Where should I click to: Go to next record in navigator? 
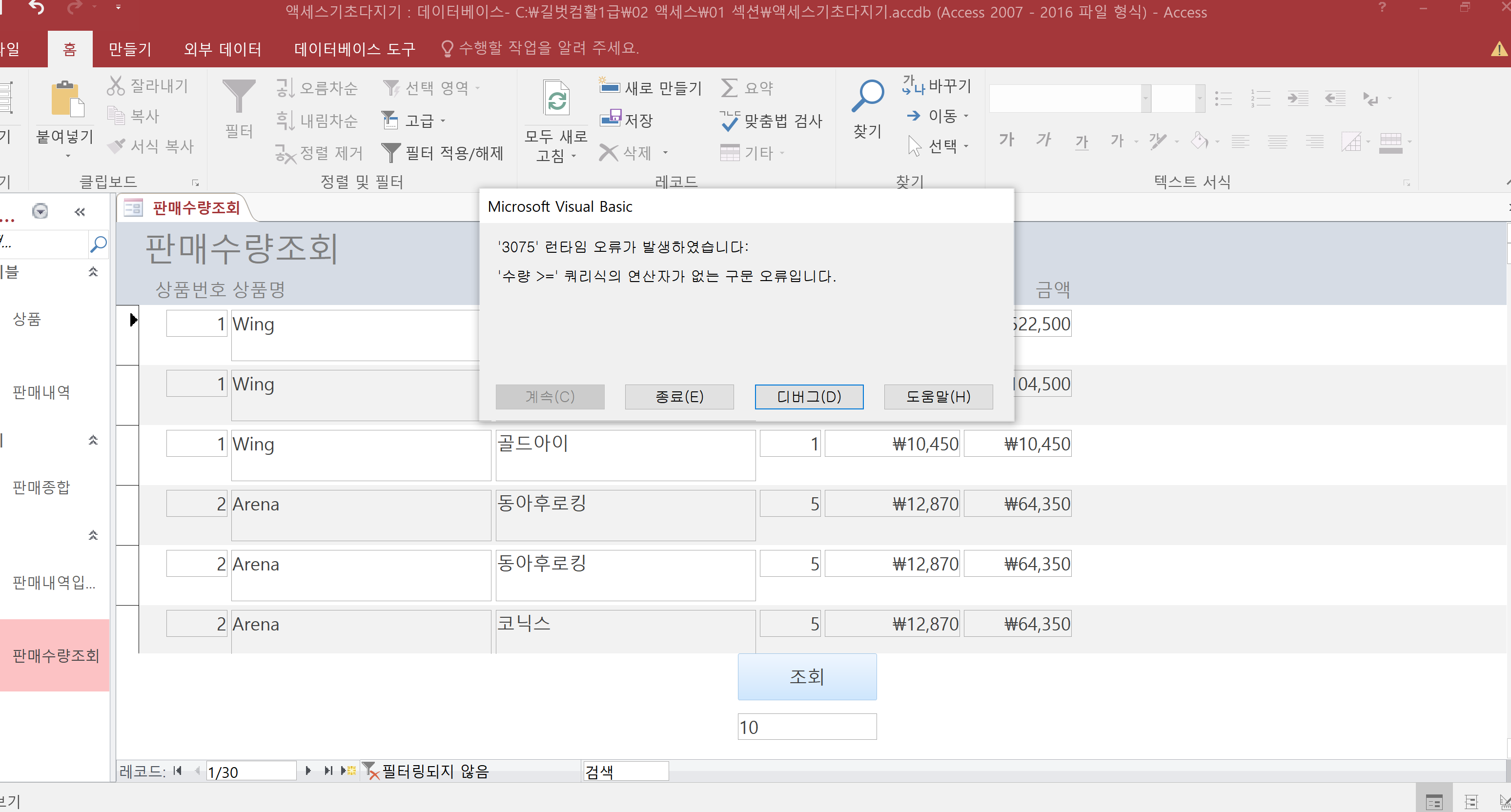pyautogui.click(x=308, y=771)
